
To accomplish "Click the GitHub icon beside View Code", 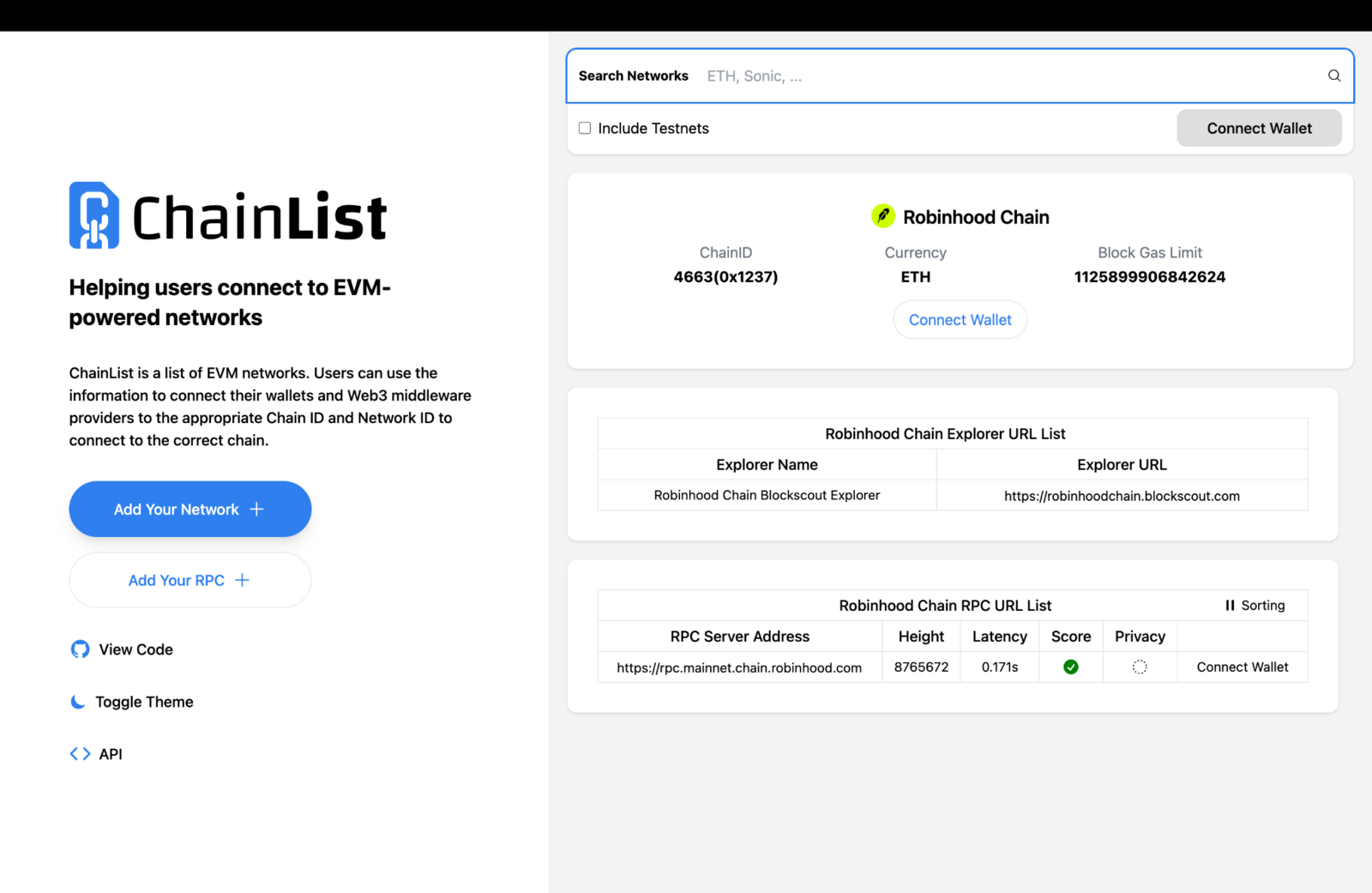I will 80,649.
